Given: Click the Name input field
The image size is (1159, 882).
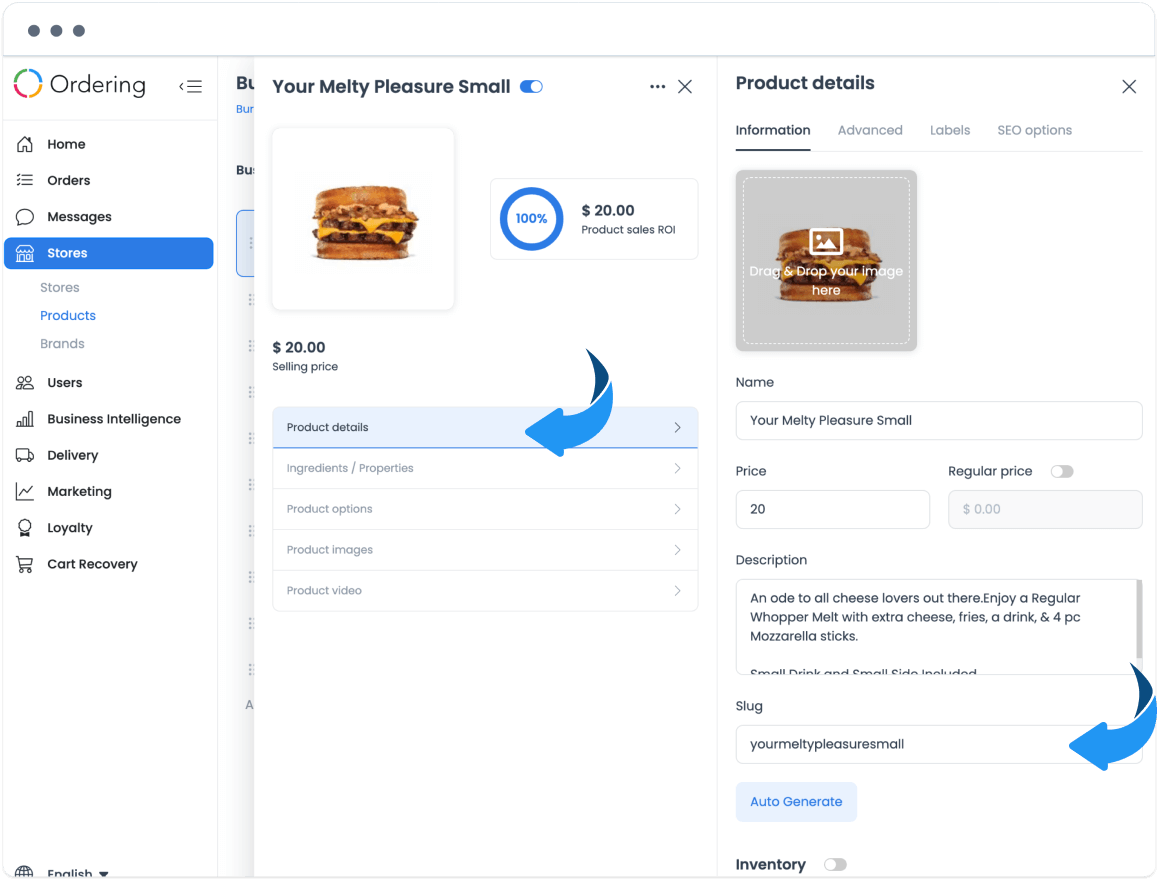Looking at the screenshot, I should pyautogui.click(x=939, y=420).
